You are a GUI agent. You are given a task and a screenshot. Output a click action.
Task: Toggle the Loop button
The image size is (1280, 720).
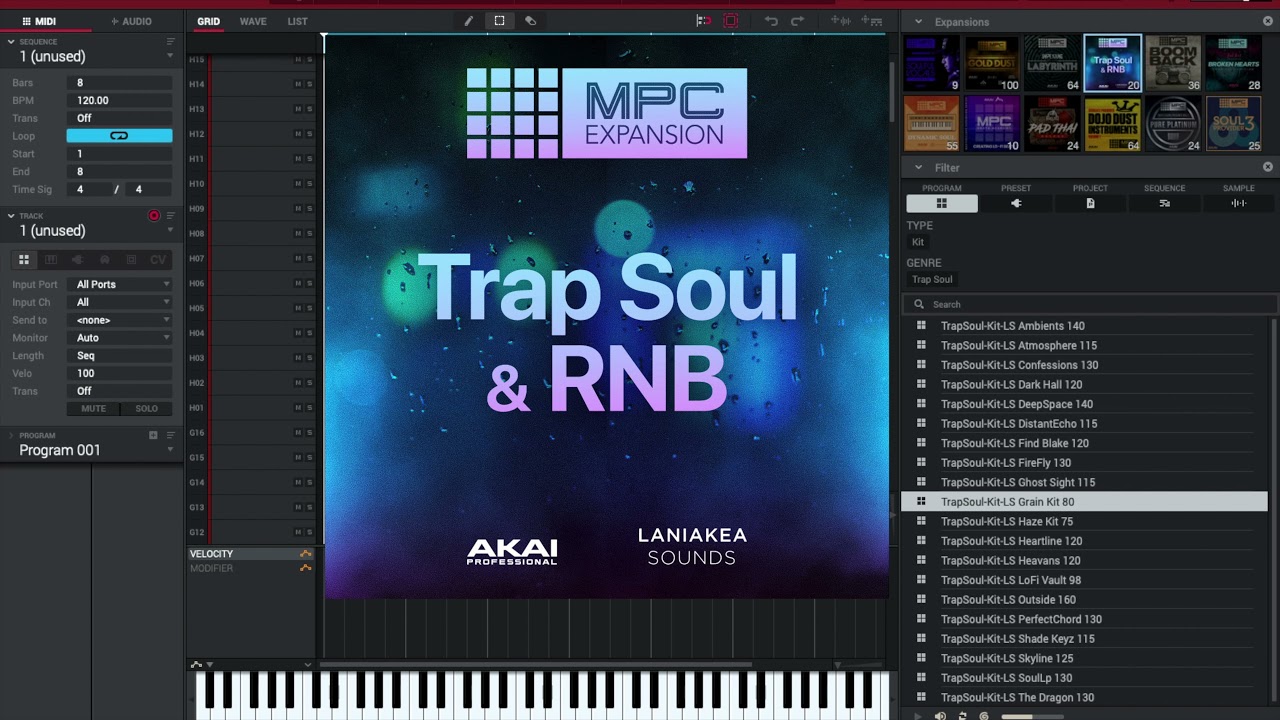pyautogui.click(x=119, y=136)
